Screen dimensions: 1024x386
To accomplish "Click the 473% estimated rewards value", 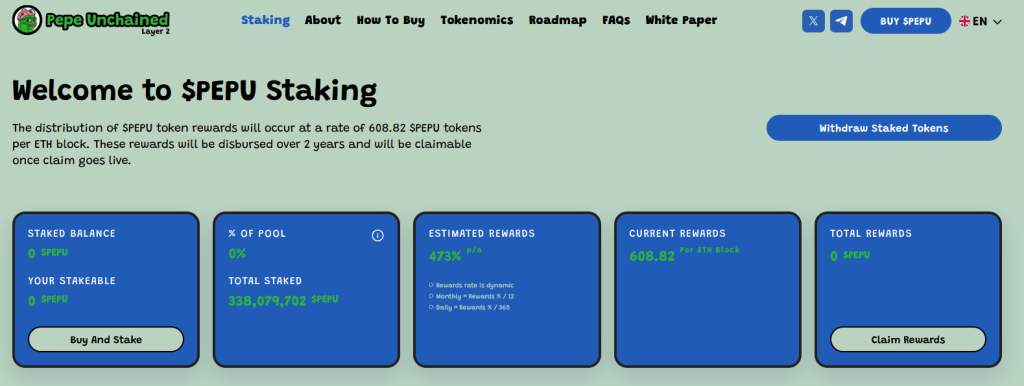I will coord(445,256).
